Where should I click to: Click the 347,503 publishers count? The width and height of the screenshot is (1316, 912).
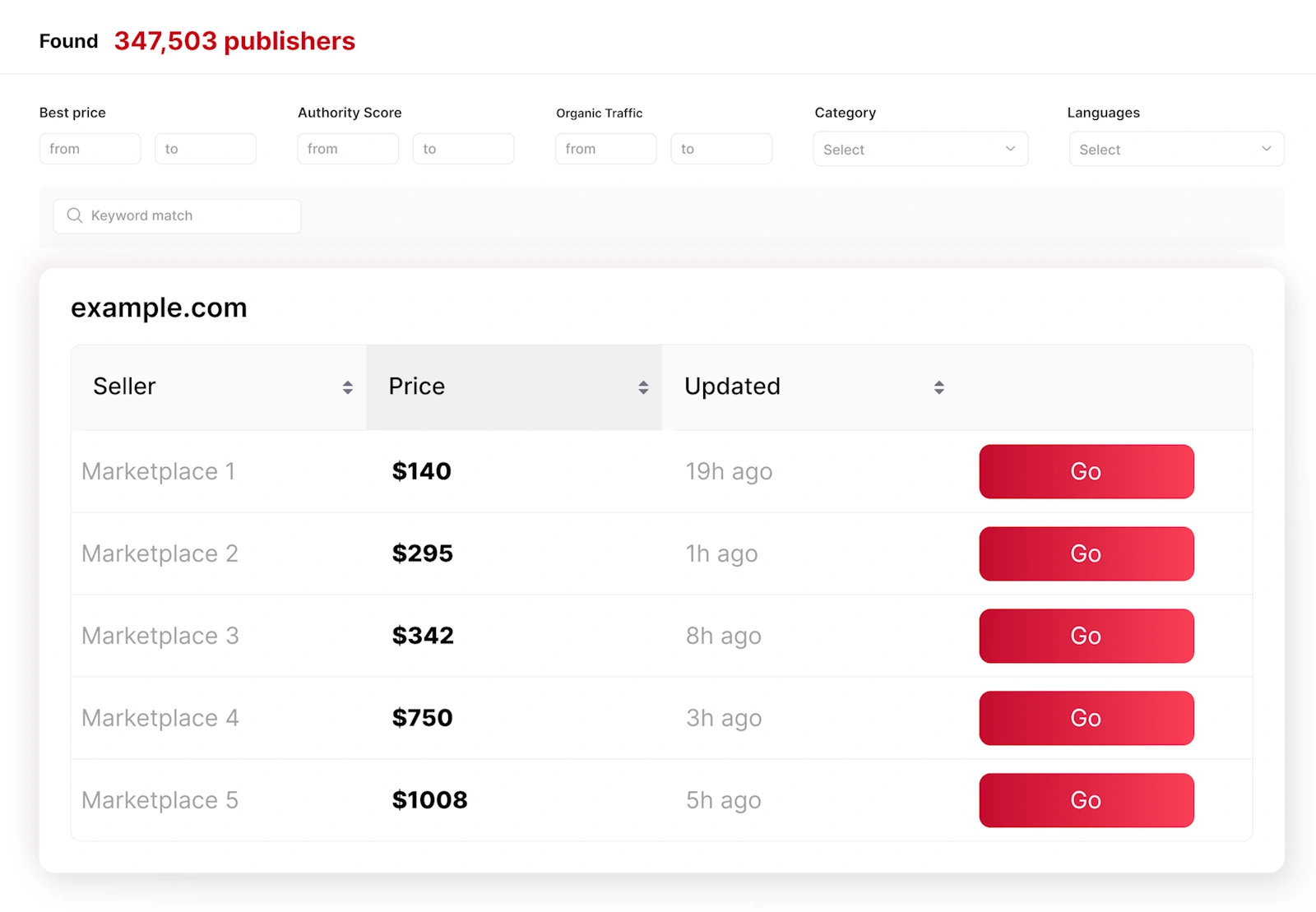click(234, 41)
